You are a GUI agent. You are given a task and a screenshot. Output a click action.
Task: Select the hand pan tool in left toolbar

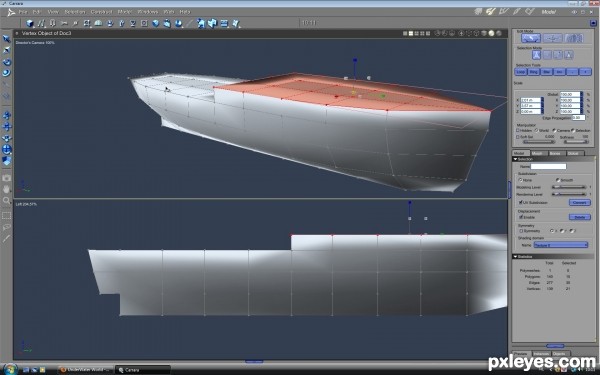tap(7, 189)
